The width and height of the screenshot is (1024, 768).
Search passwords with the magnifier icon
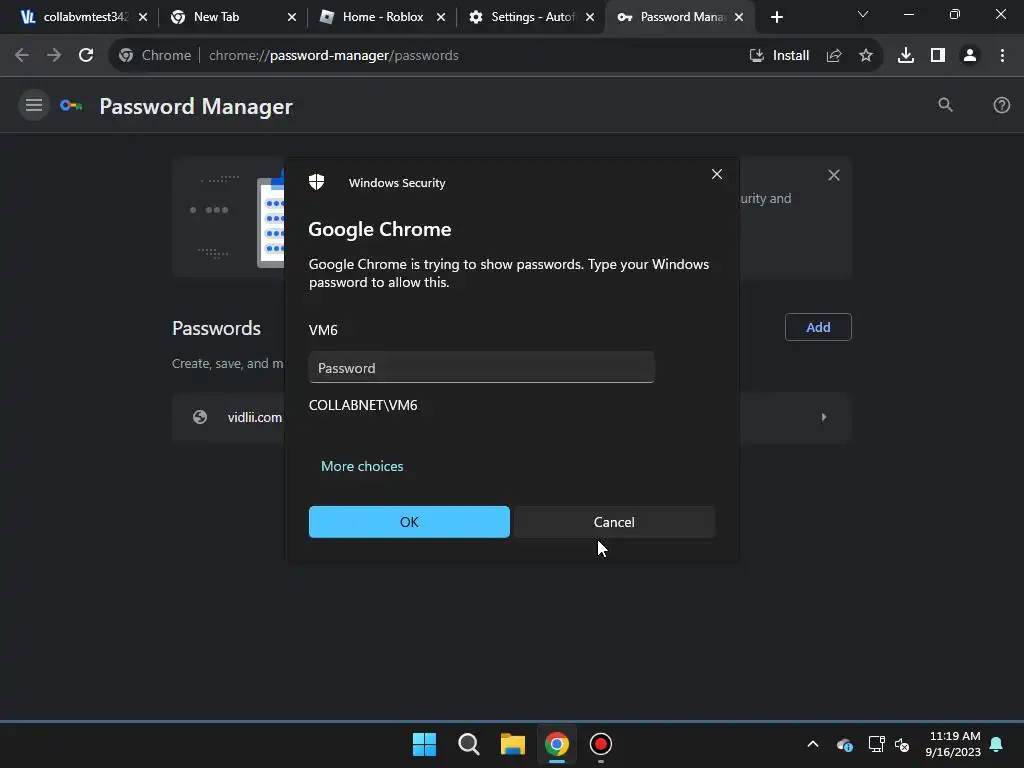(x=945, y=105)
